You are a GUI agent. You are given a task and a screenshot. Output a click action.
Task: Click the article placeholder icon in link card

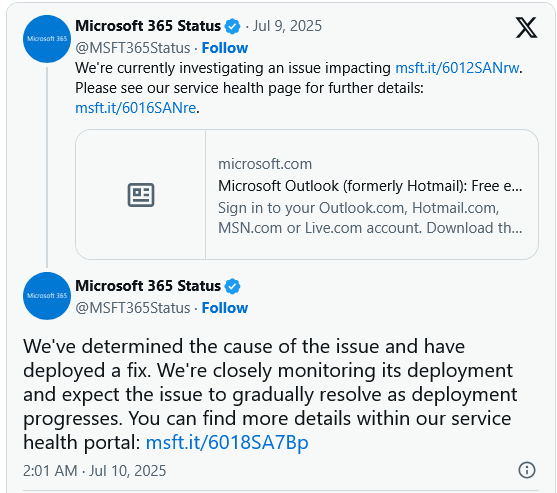[x=141, y=195]
